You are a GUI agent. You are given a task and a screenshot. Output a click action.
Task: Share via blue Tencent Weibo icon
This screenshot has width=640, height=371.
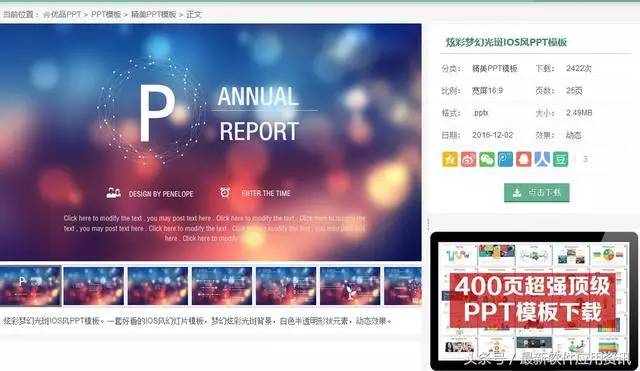pyautogui.click(x=505, y=159)
